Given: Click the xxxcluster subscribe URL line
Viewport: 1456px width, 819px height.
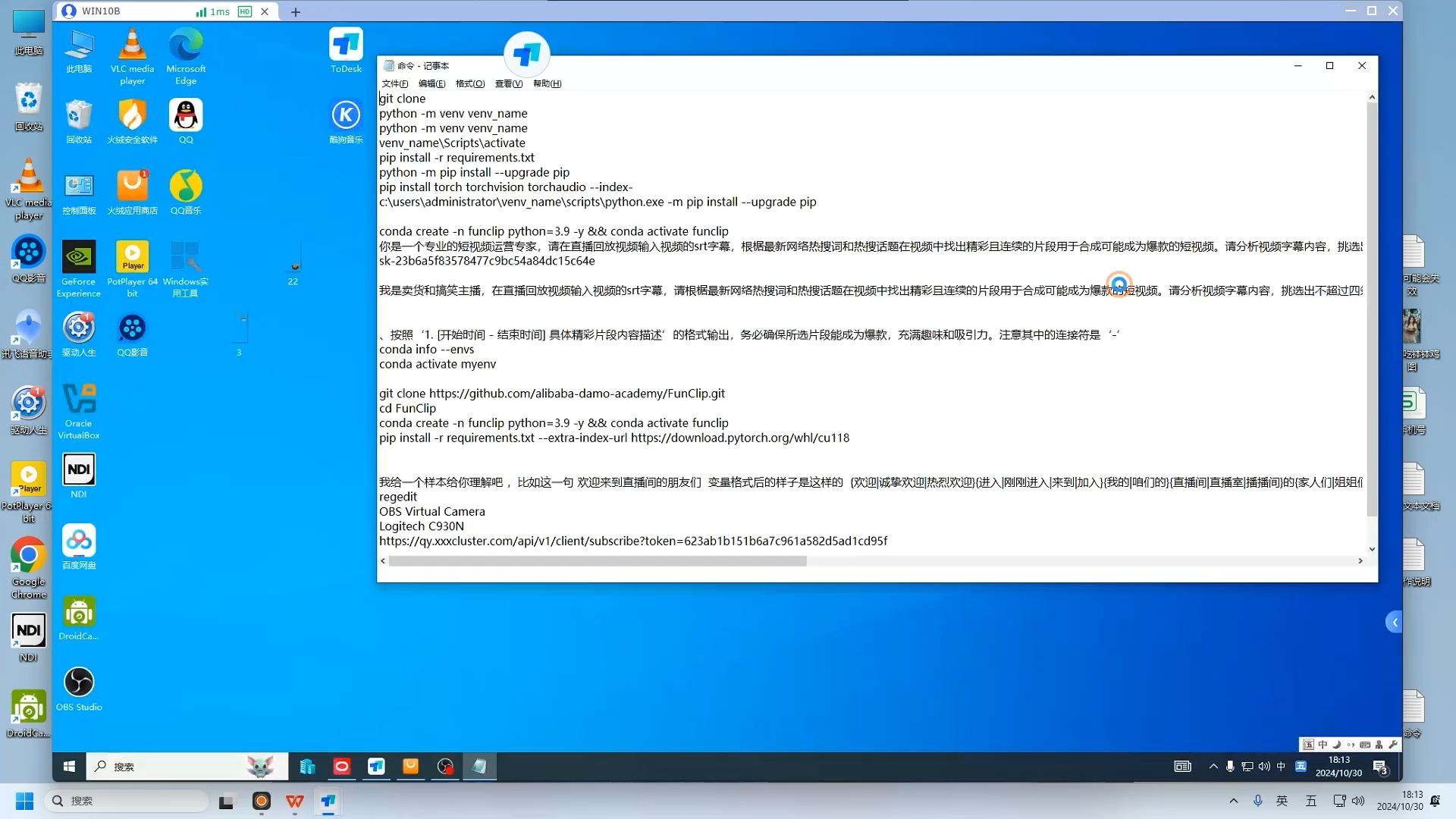Looking at the screenshot, I should click(633, 541).
